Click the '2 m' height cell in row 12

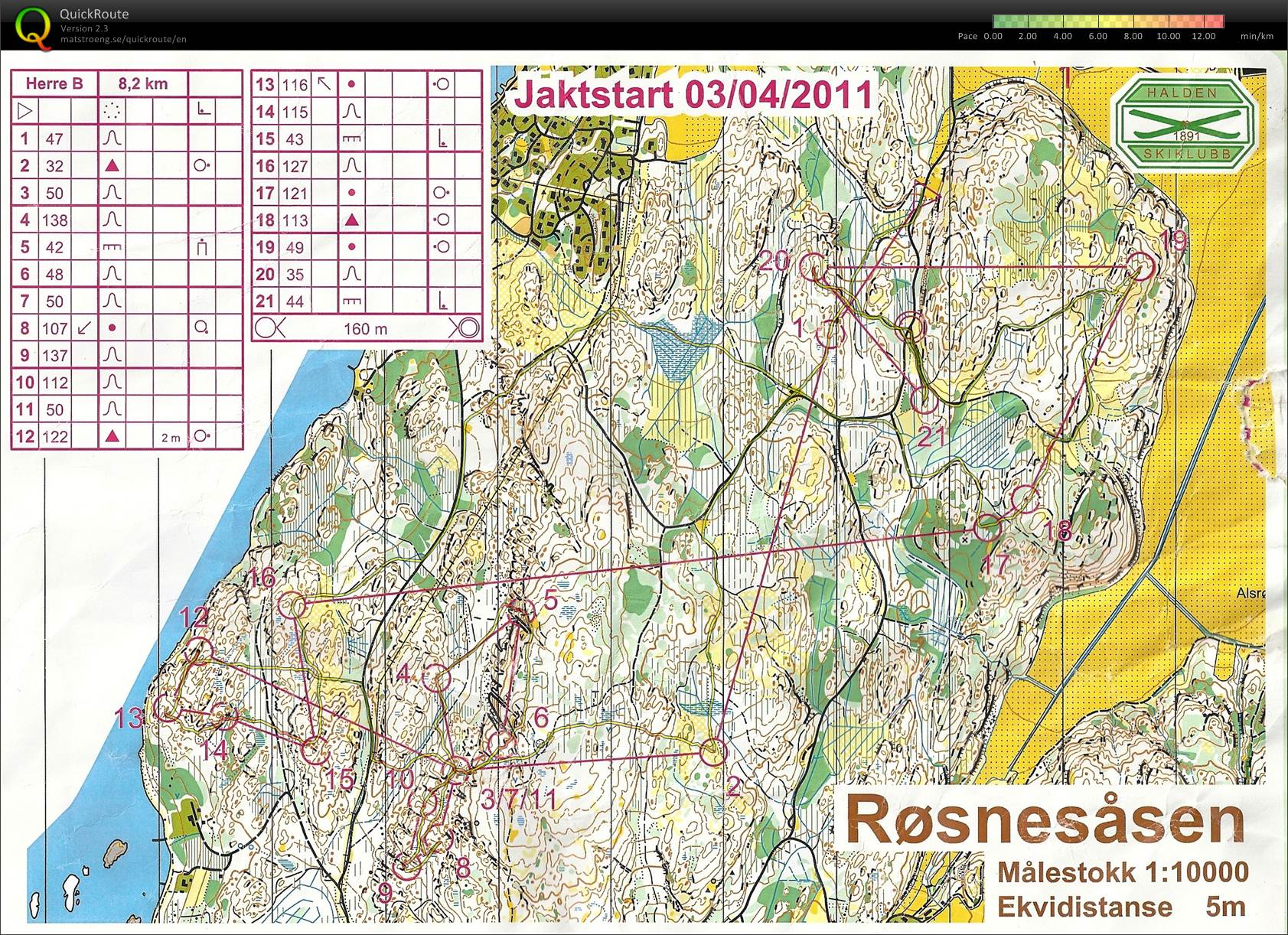170,438
